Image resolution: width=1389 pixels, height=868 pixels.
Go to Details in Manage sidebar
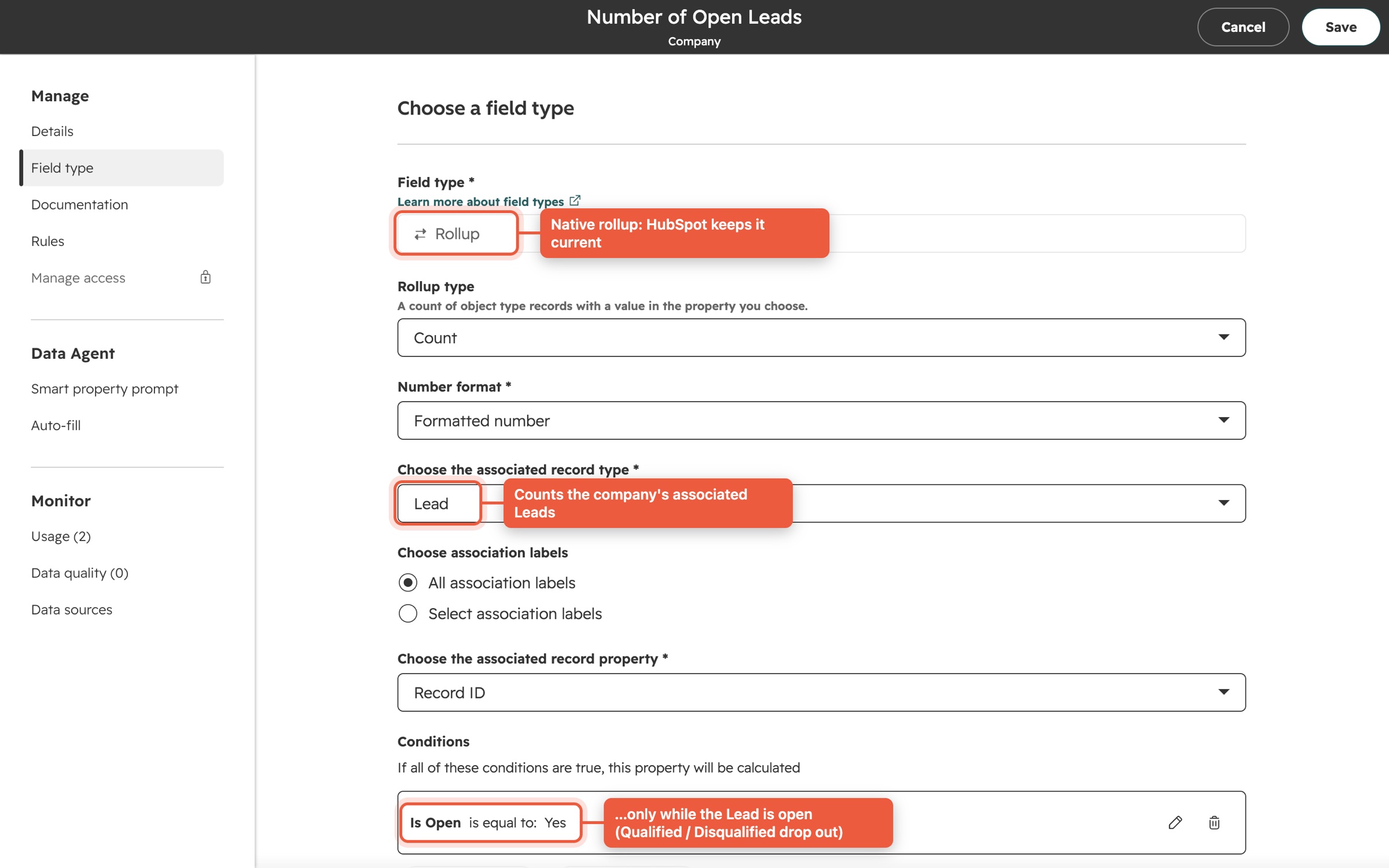pos(52,131)
